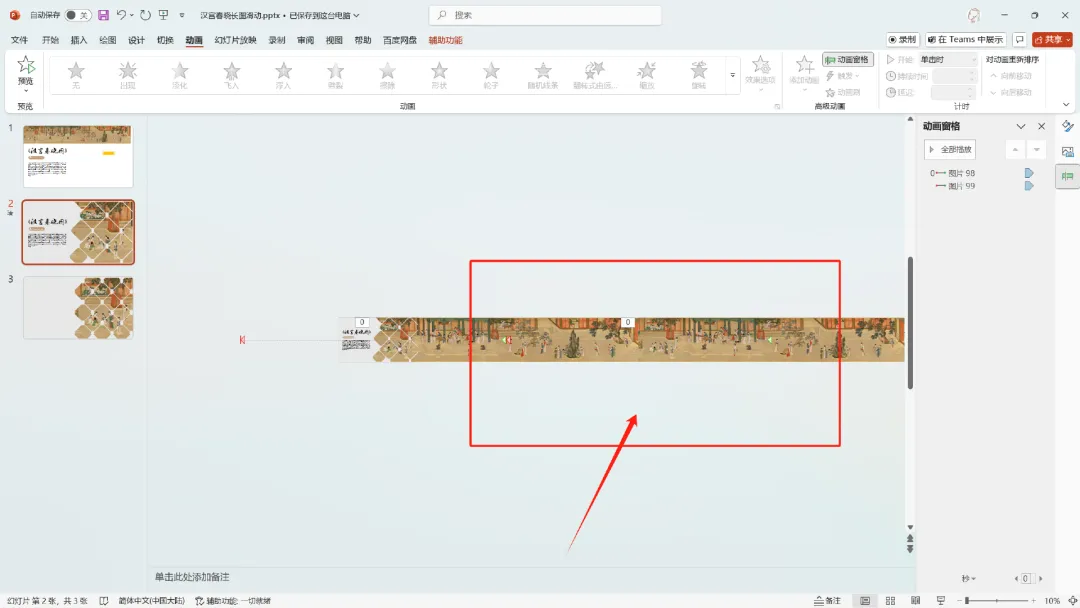
Task: Click the 搜索 search box
Action: tap(545, 15)
